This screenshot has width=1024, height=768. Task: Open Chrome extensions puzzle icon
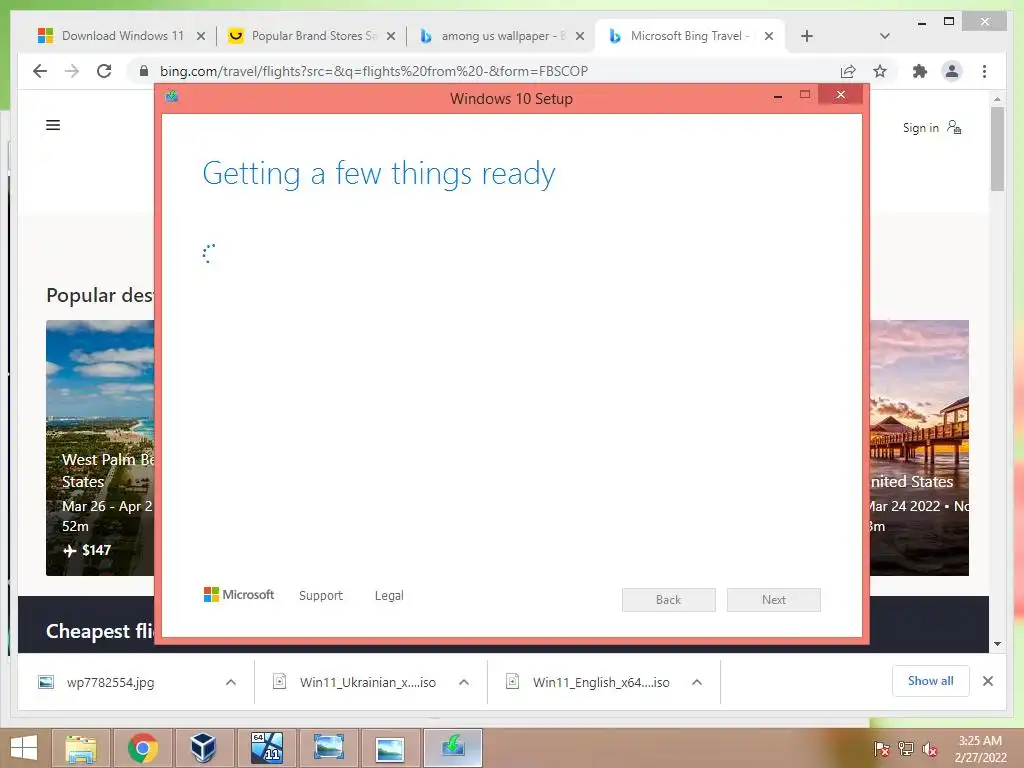[920, 71]
